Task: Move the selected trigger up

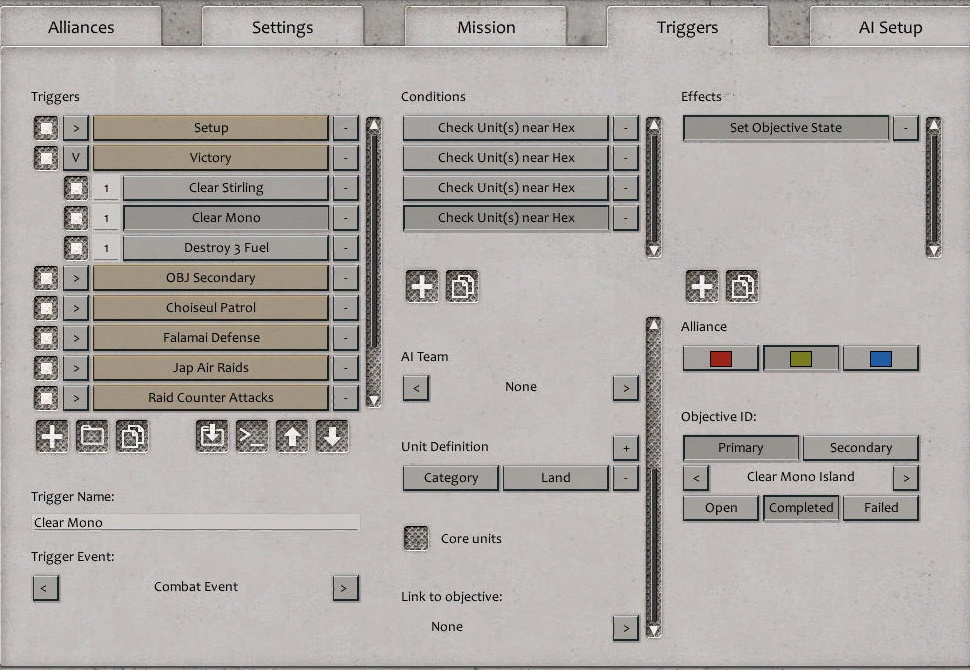Action: pyautogui.click(x=292, y=436)
